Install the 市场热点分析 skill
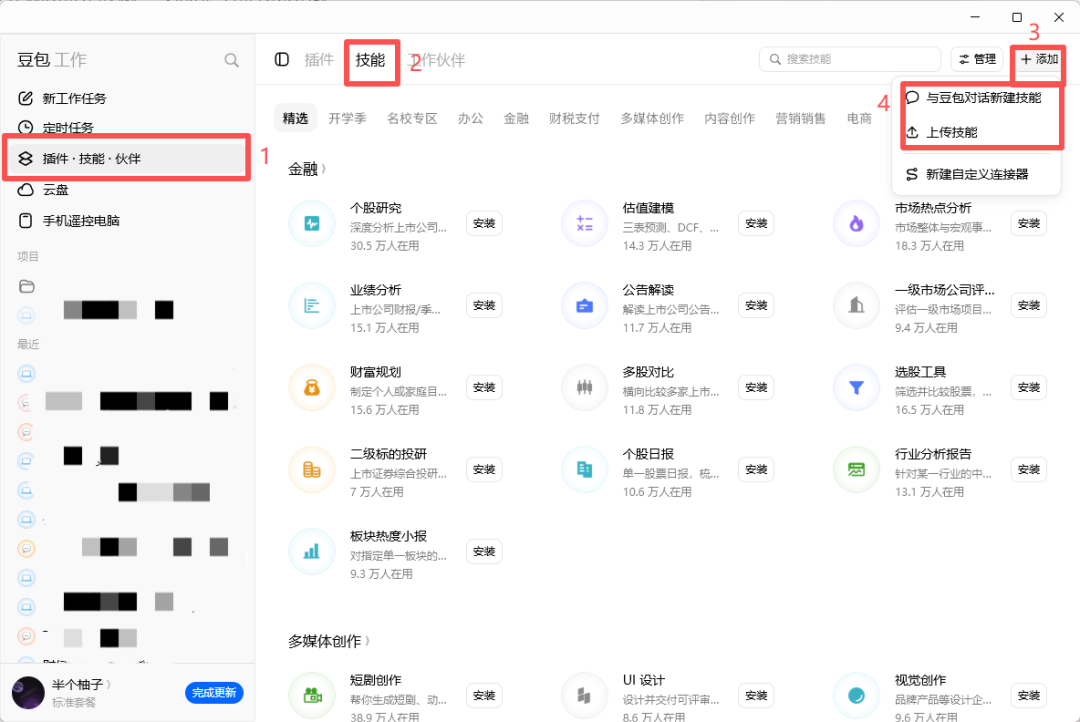Viewport: 1080px width, 722px height. 1028,223
